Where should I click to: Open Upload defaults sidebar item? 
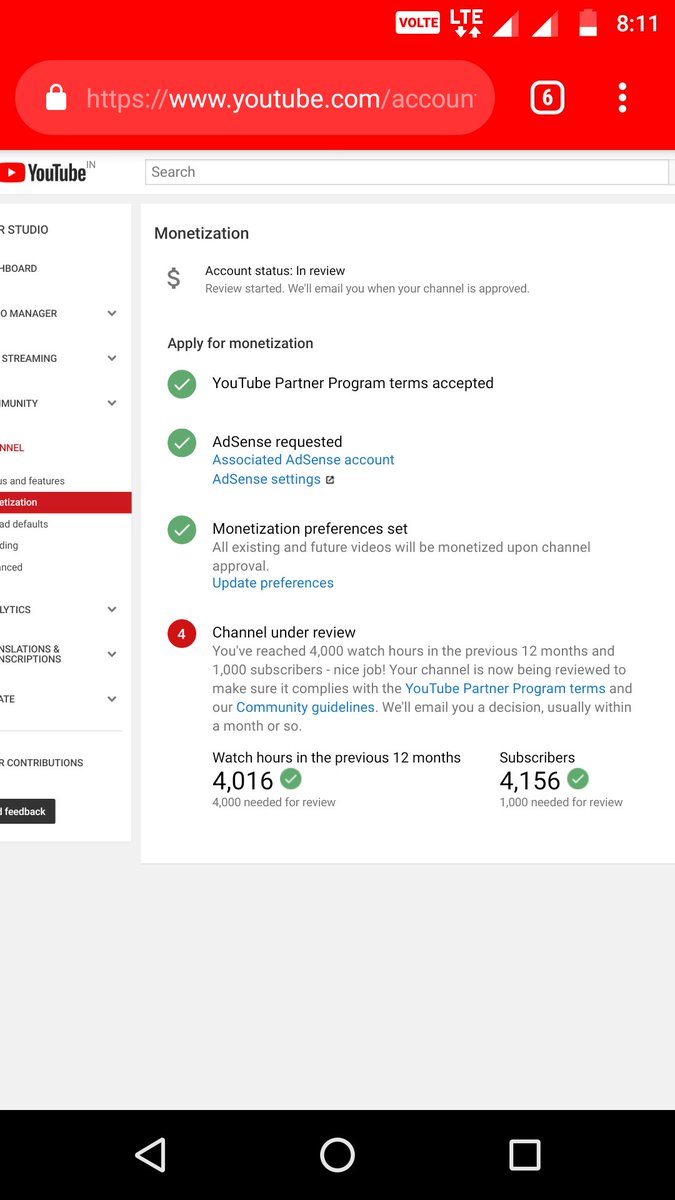tap(24, 524)
